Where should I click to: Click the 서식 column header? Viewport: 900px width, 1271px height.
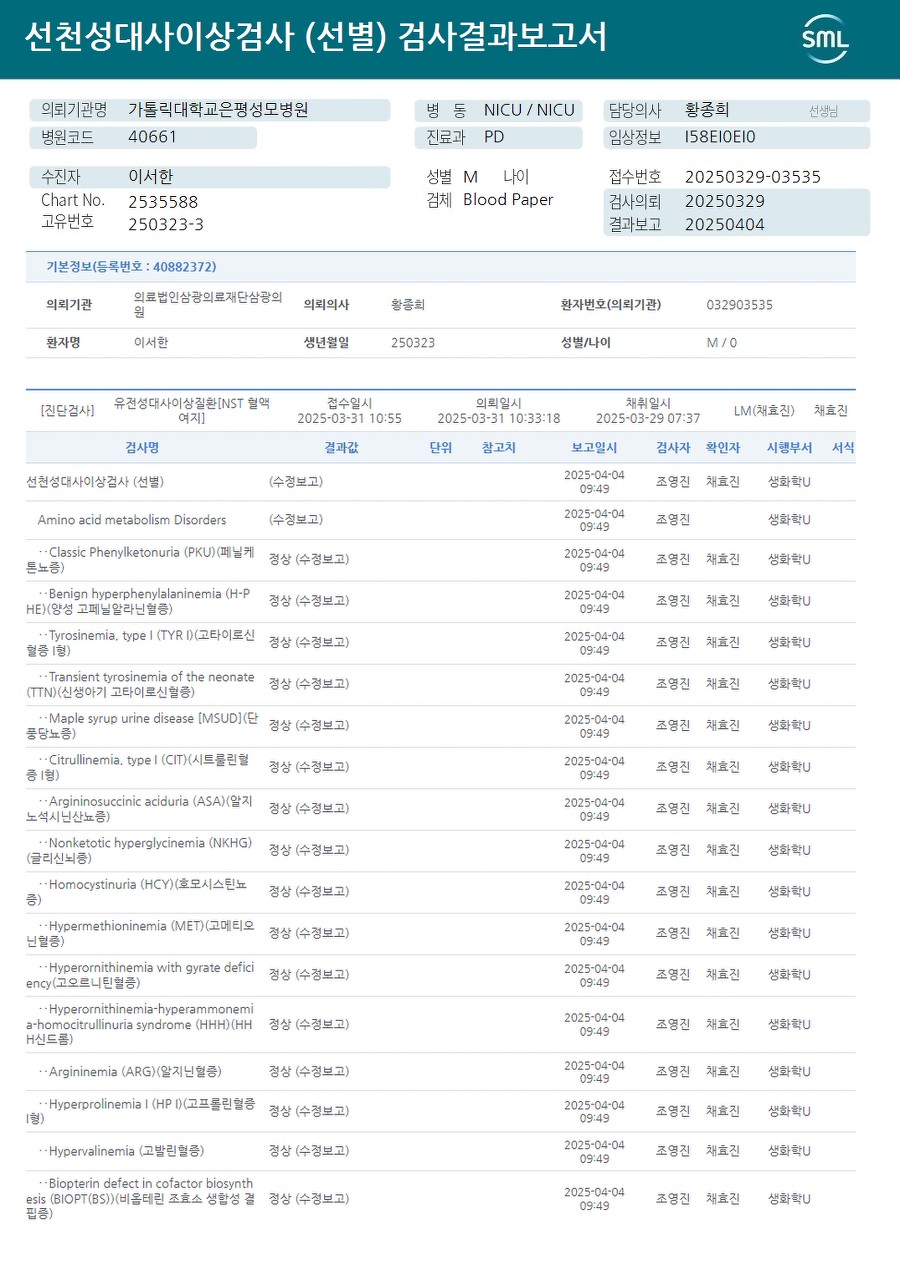coord(843,448)
